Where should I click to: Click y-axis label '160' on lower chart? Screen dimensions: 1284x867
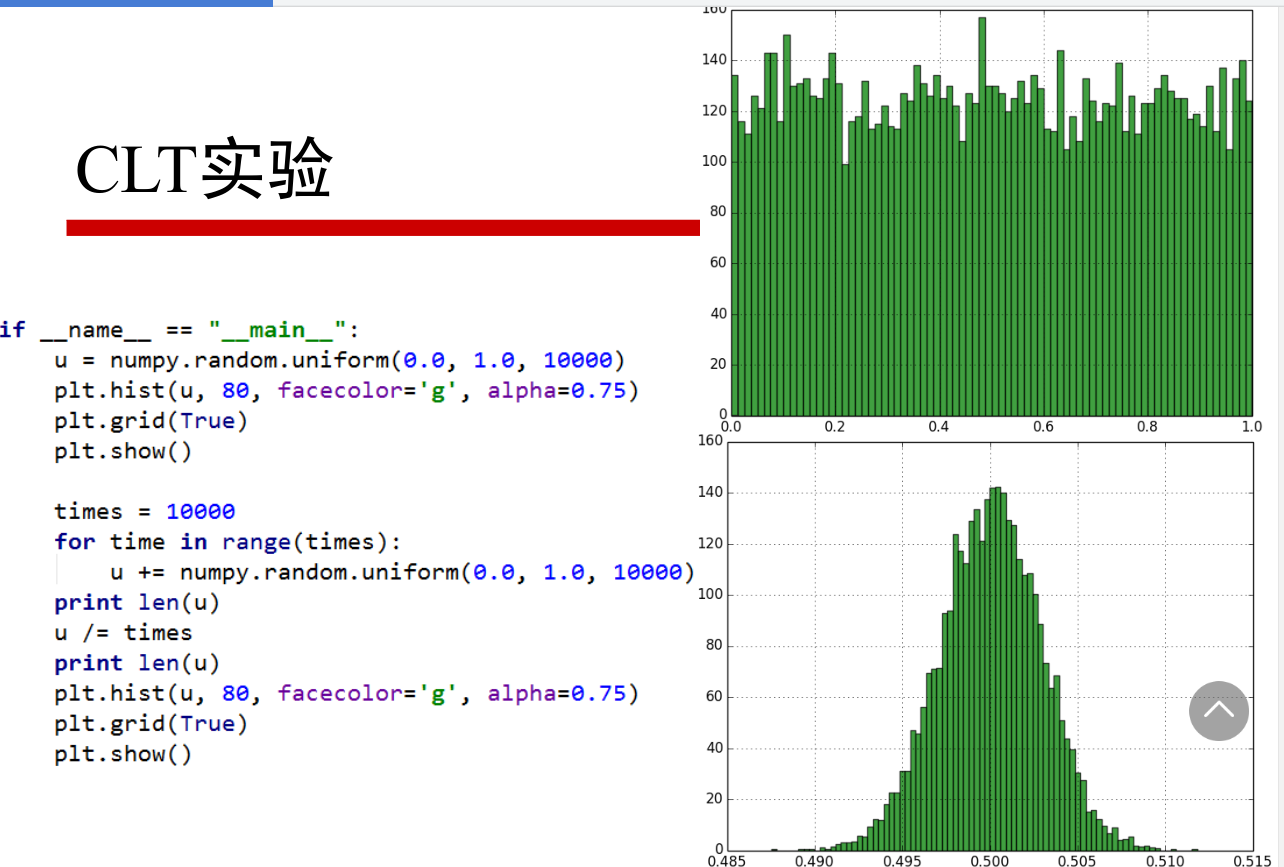pos(710,441)
